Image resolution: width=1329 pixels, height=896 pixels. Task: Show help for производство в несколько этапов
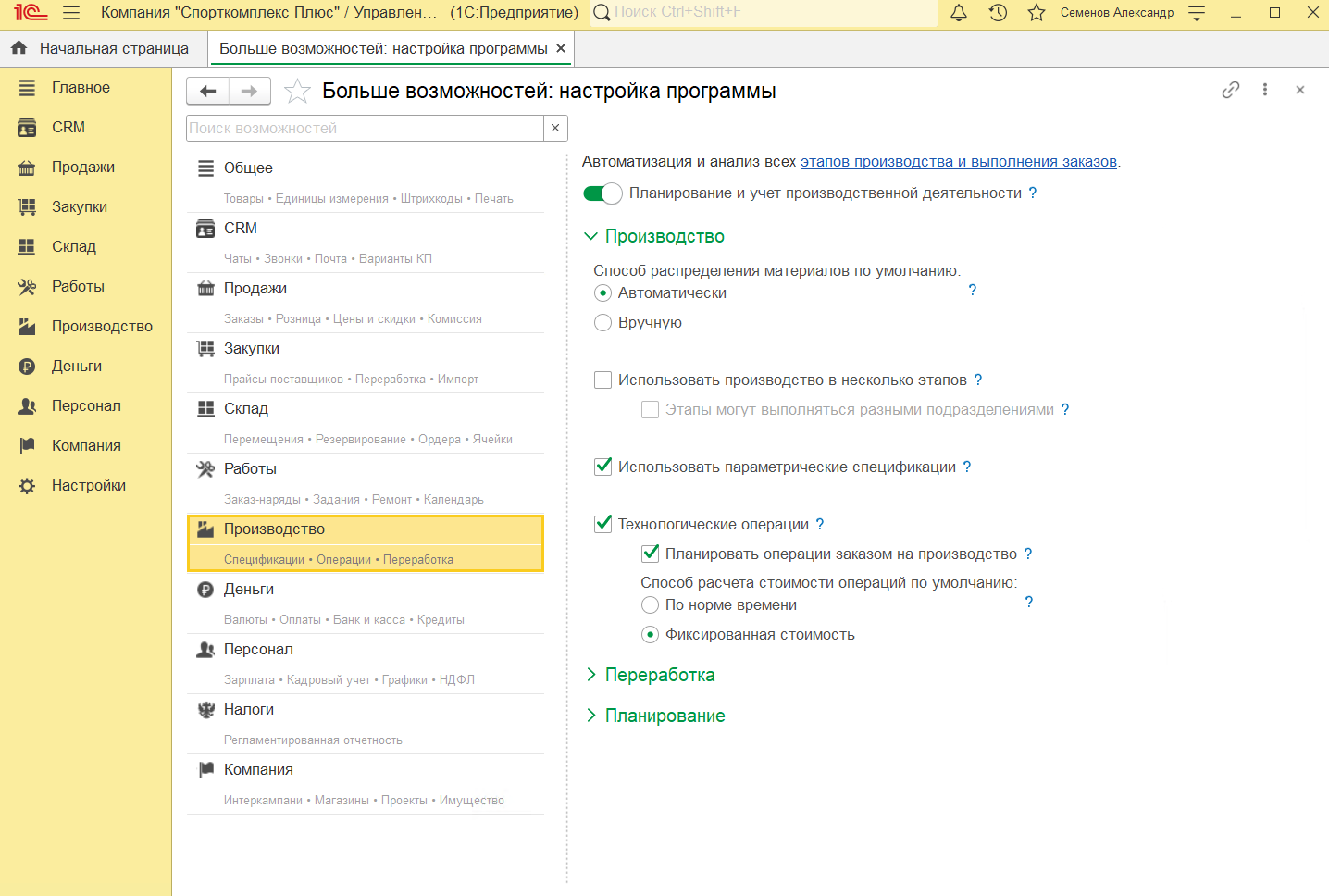pos(978,380)
